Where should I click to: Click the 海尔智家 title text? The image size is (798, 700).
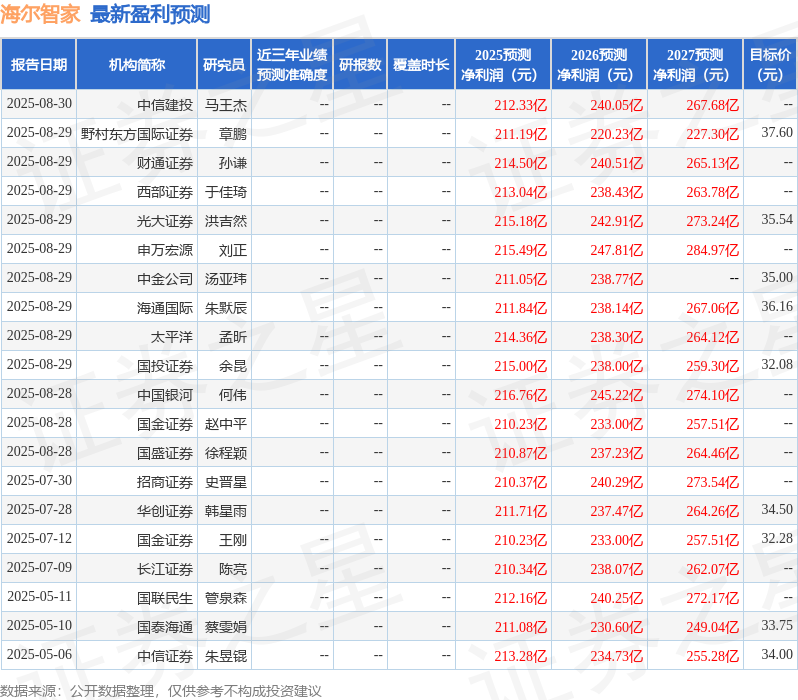[40, 14]
